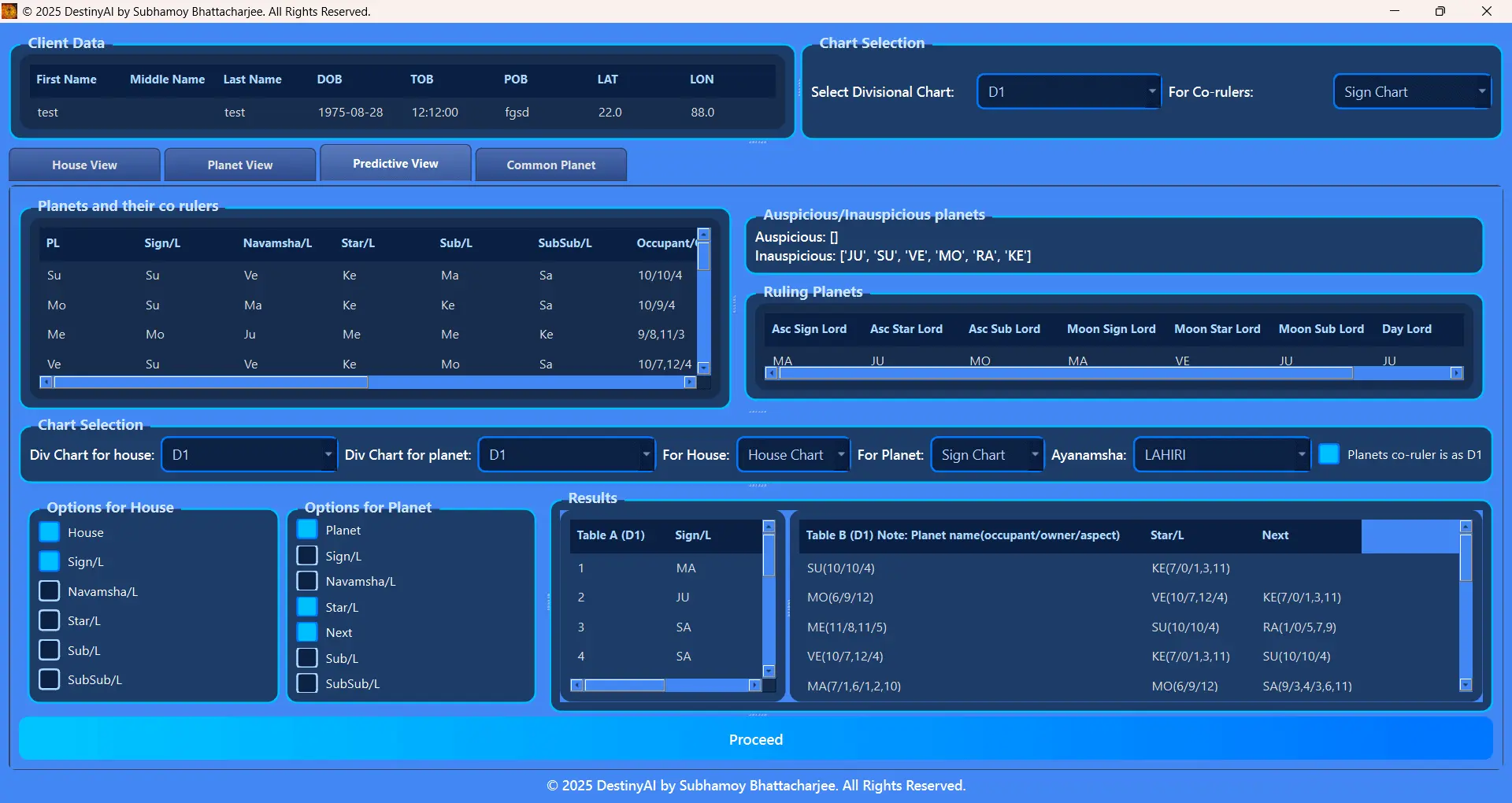Image resolution: width=1512 pixels, height=803 pixels.
Task: Disable Sign/L under Options for House
Action: tap(50, 561)
